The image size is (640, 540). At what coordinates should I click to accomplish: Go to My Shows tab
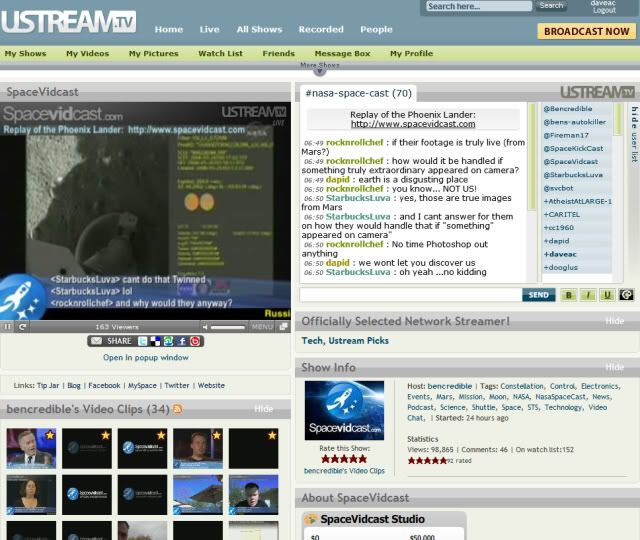(25, 53)
